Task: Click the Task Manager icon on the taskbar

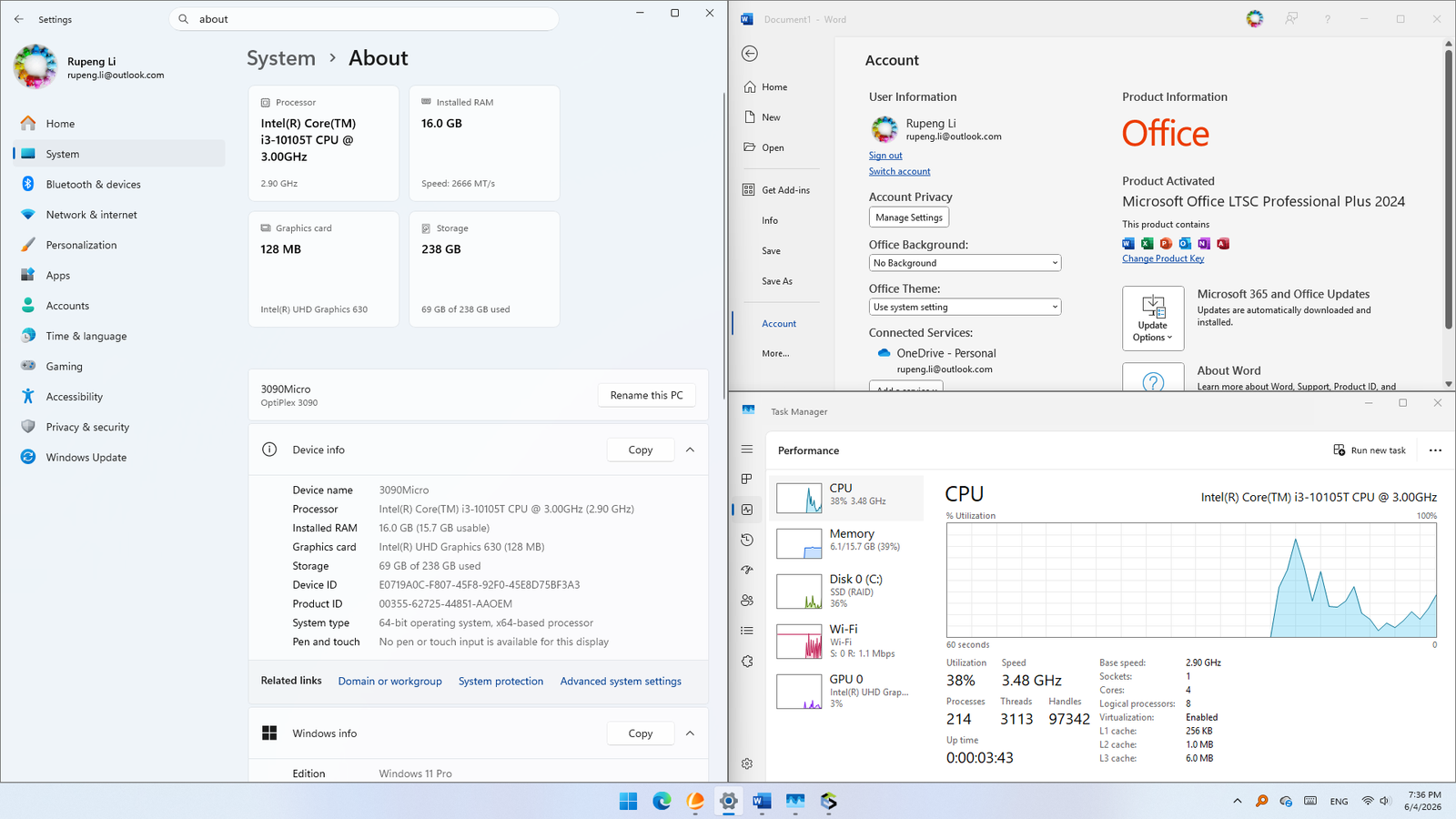Action: (795, 801)
